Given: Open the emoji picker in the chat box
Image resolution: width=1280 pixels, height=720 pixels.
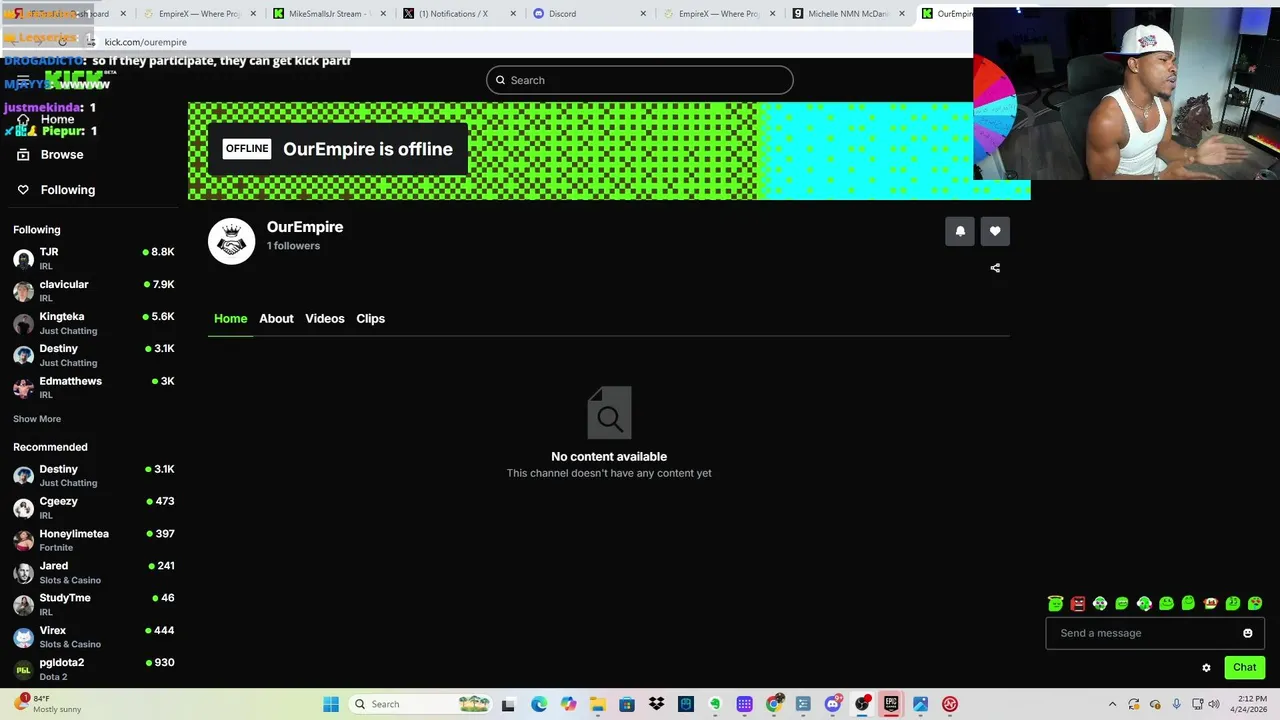Looking at the screenshot, I should (x=1248, y=633).
